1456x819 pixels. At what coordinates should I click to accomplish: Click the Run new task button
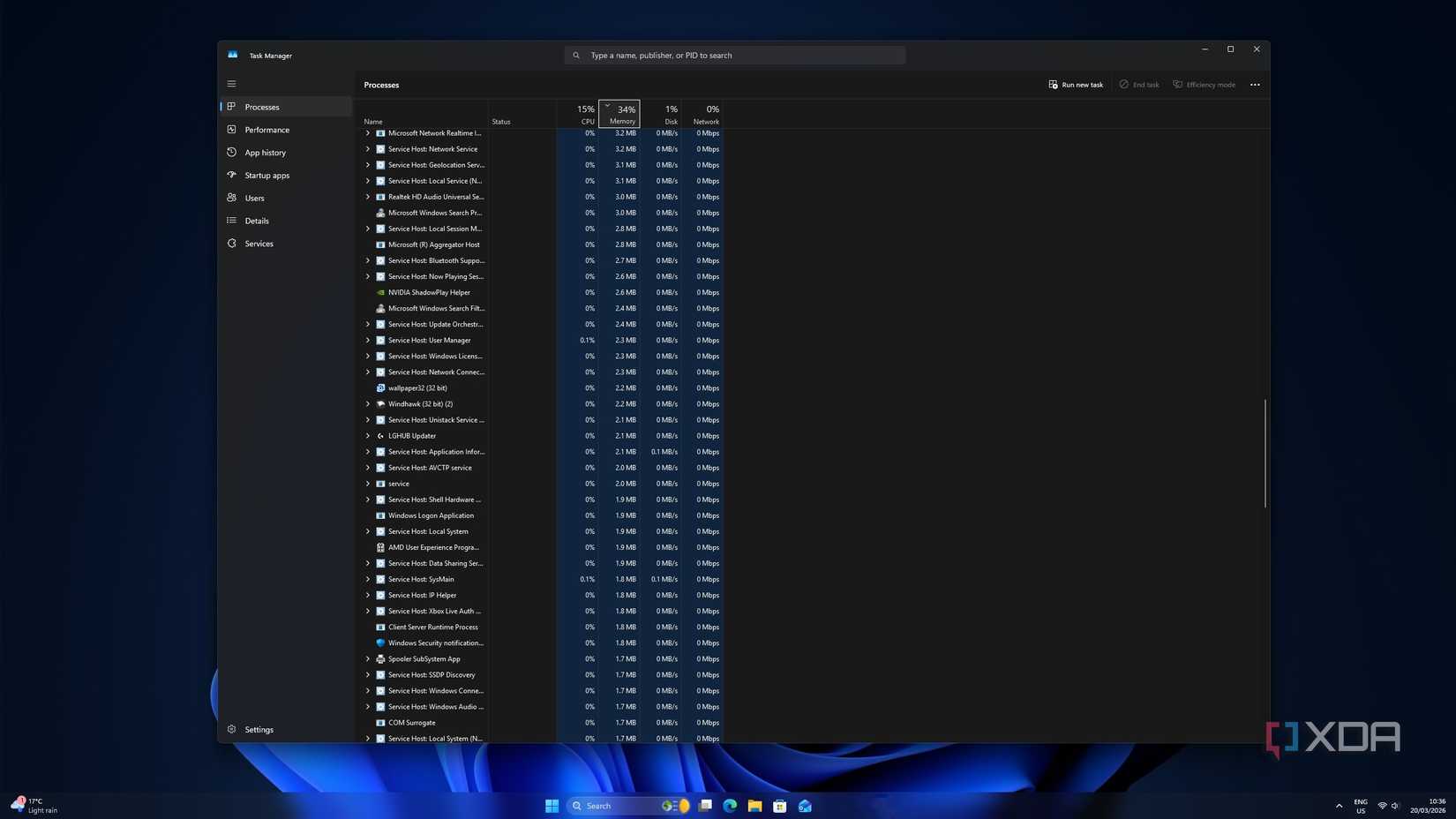(1076, 84)
